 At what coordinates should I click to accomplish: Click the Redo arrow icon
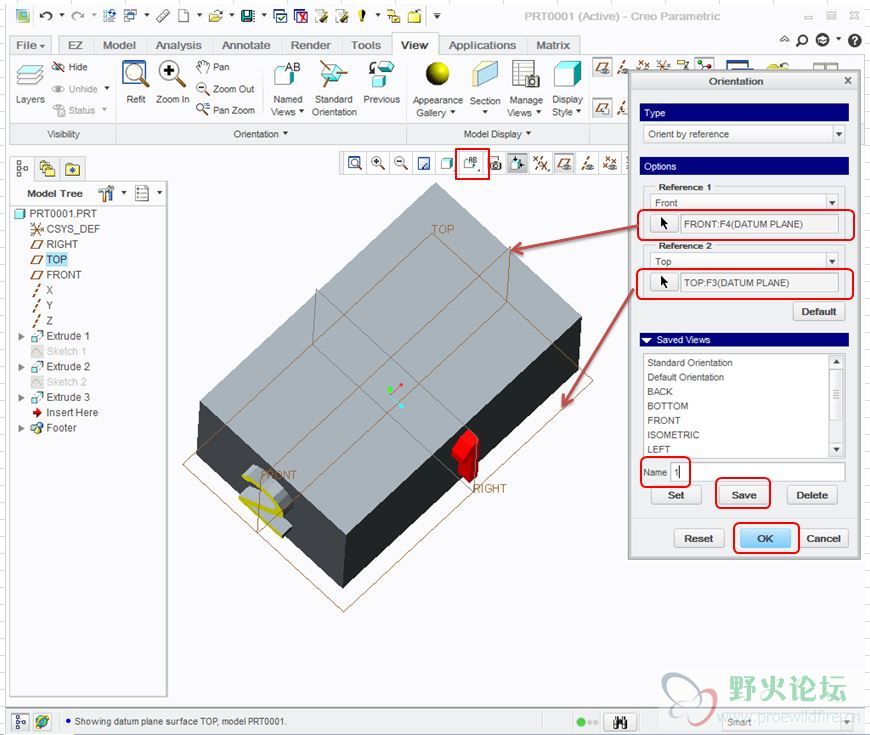78,16
